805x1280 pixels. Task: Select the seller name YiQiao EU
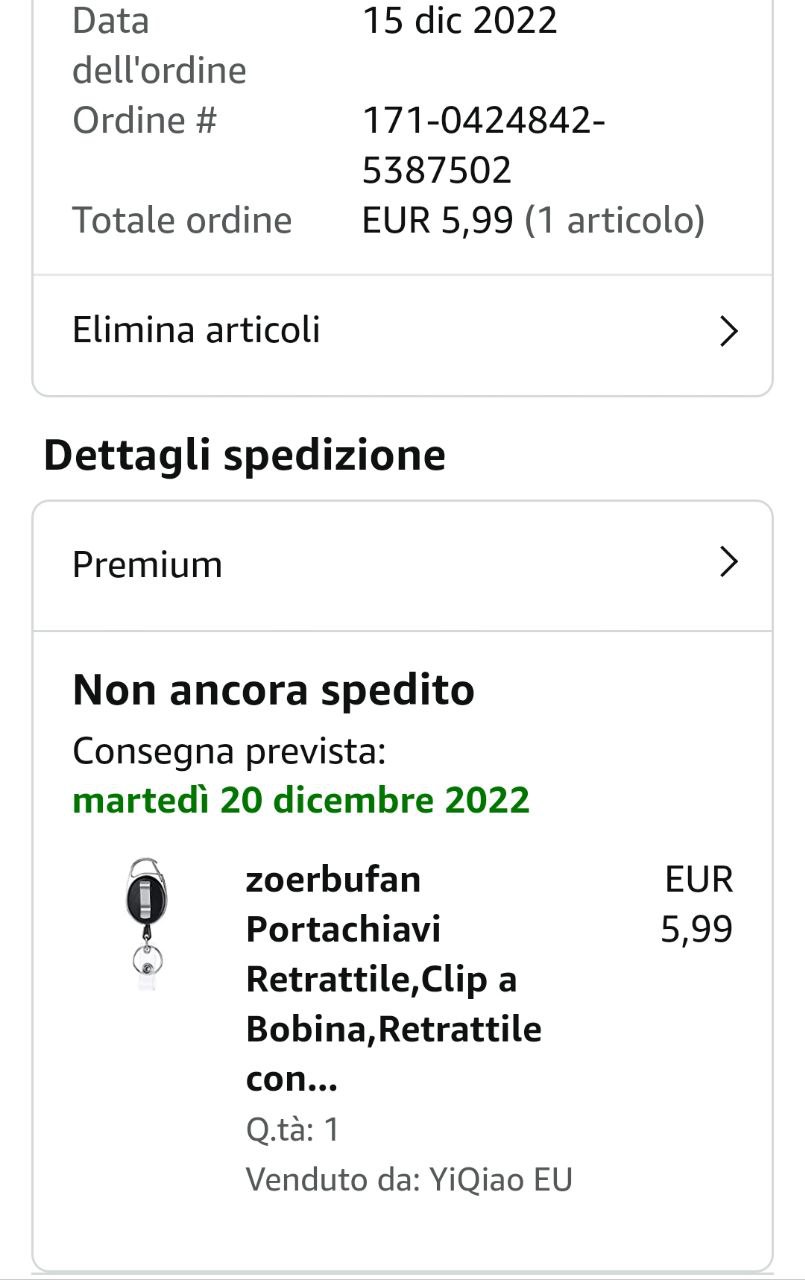pos(501,1179)
